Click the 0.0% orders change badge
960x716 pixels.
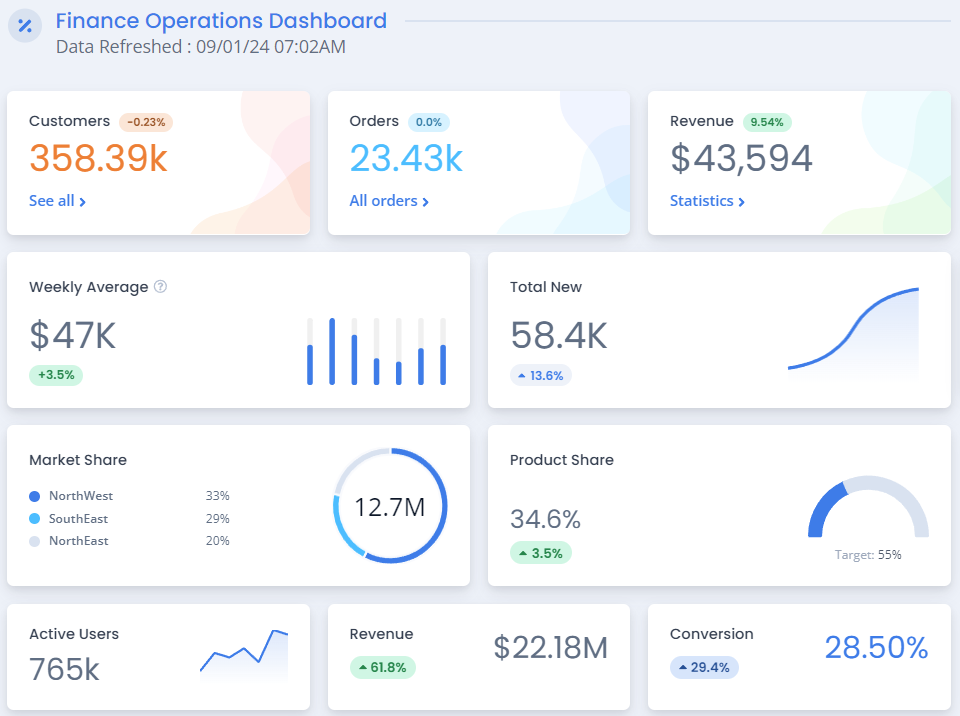point(428,122)
